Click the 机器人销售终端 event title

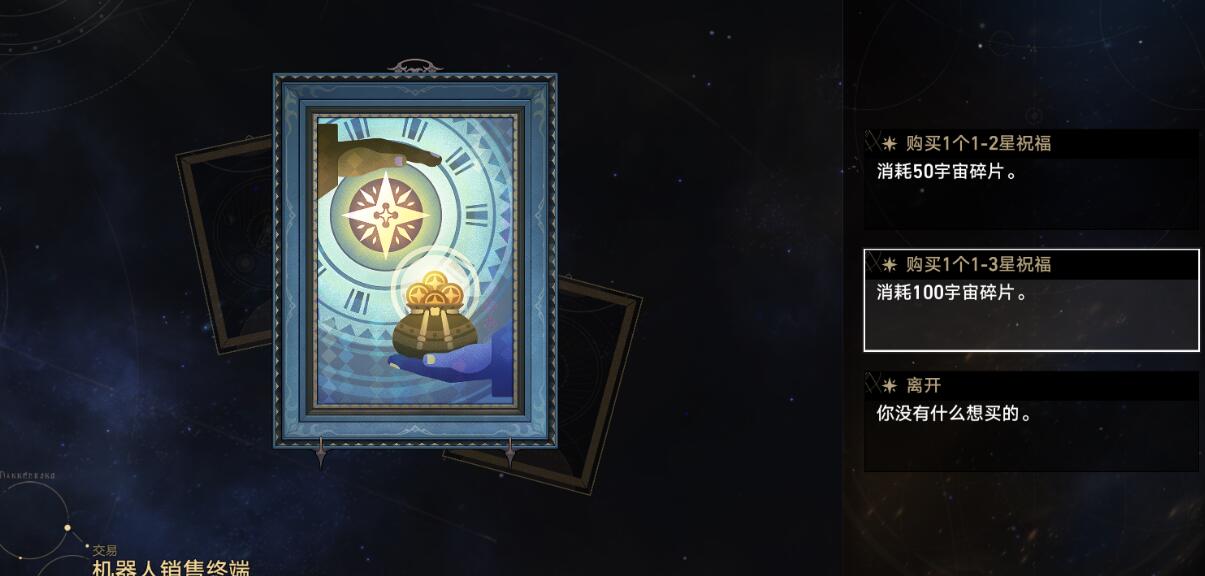[170, 567]
